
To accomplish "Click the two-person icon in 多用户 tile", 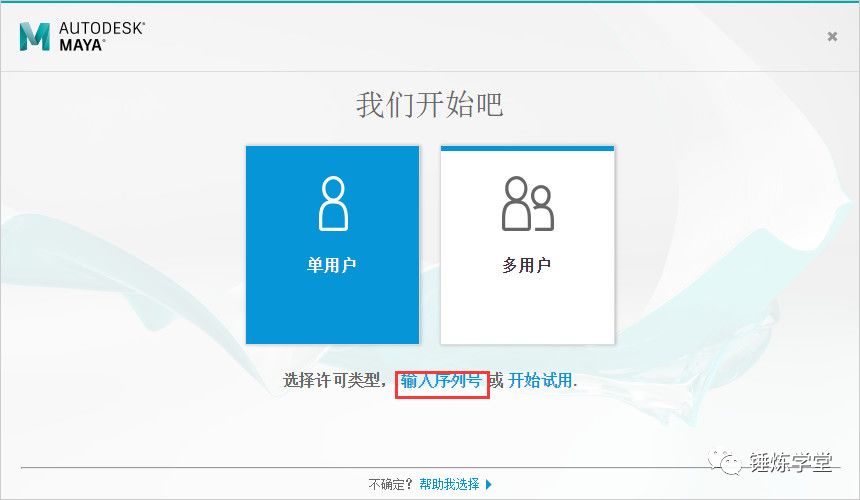I will (527, 204).
